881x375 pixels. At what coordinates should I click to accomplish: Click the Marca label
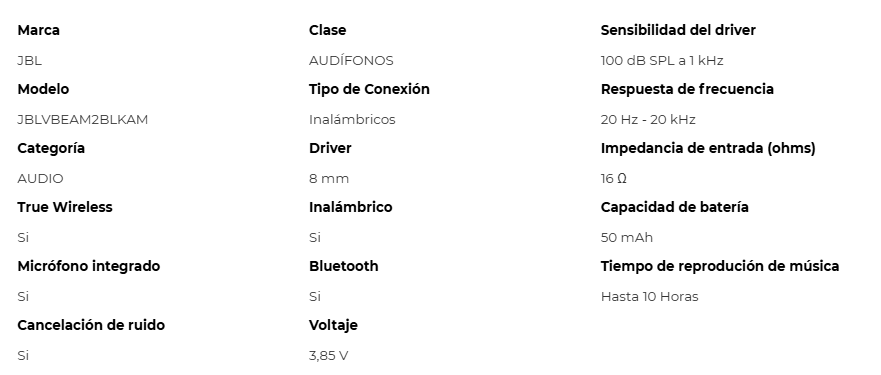(38, 30)
